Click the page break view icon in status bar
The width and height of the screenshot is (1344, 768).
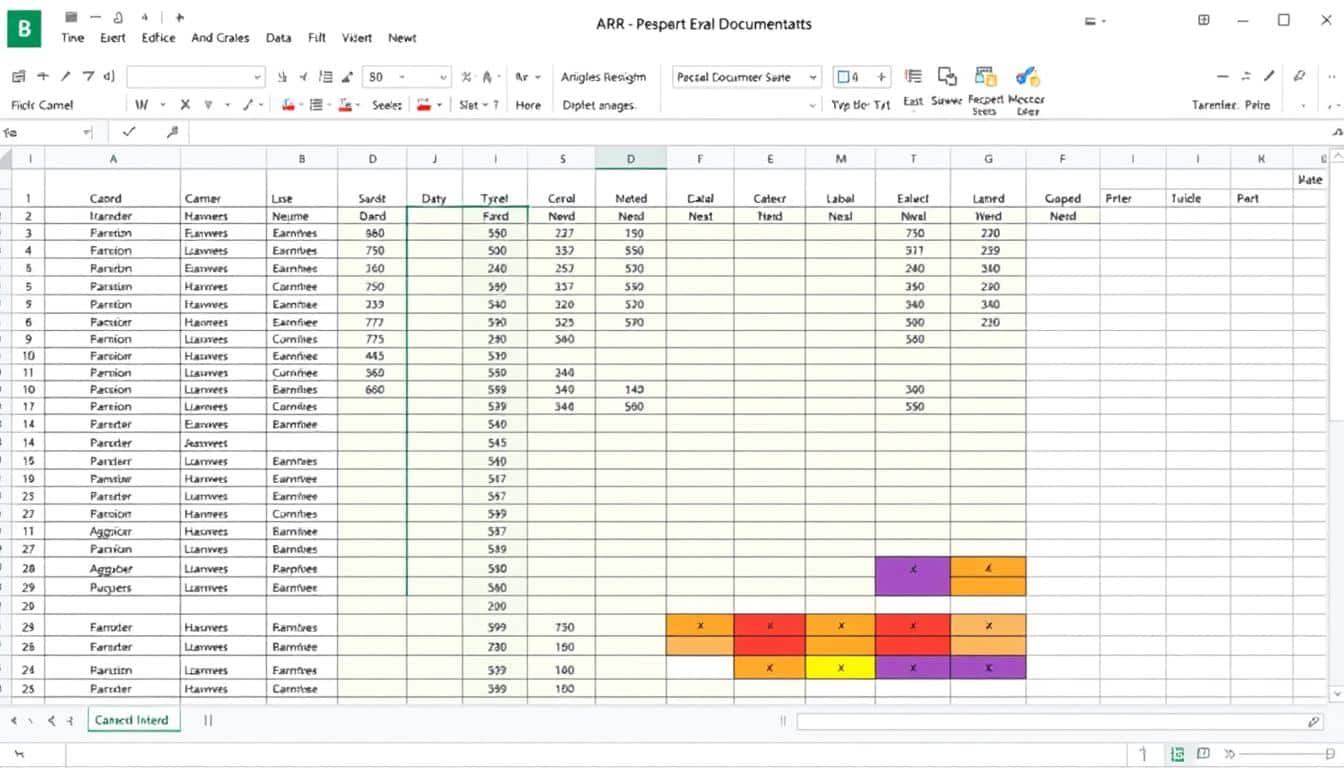(1203, 754)
